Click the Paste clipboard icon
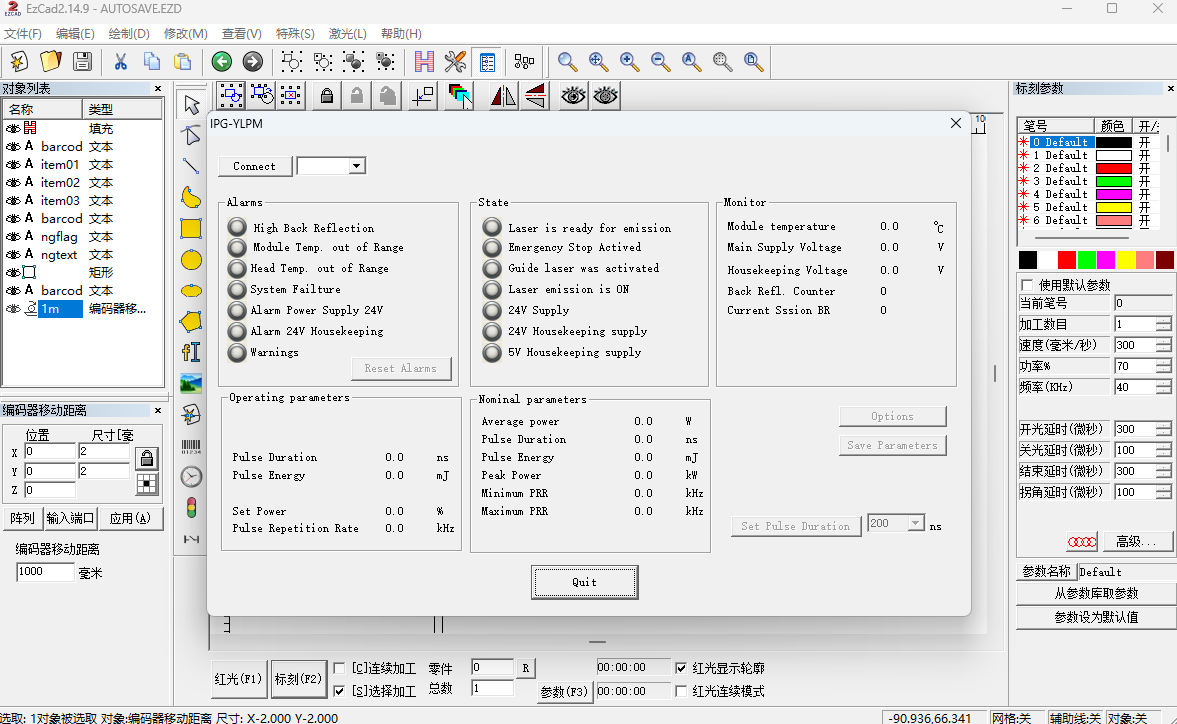 click(182, 62)
